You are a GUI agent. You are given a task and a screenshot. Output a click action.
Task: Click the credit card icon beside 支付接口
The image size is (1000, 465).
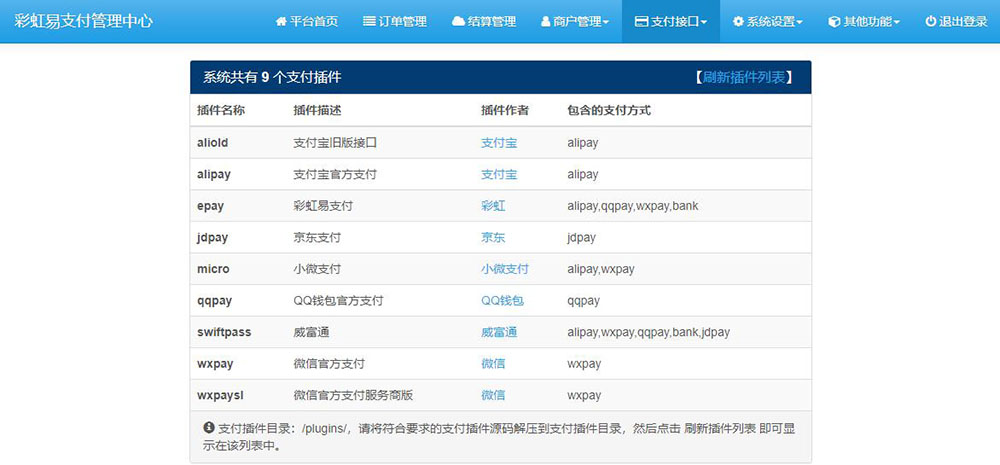pyautogui.click(x=642, y=22)
